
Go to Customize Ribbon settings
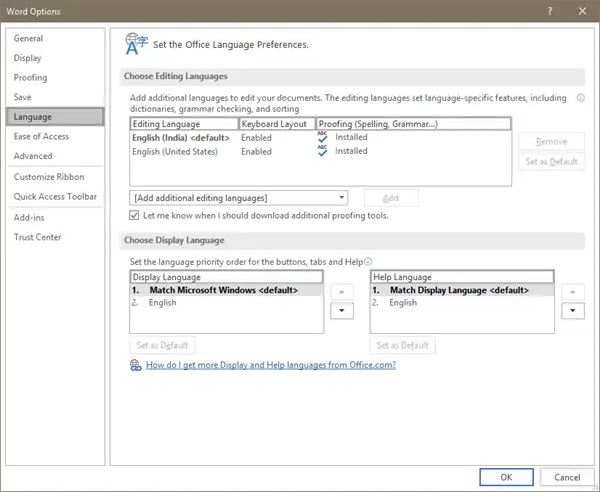pos(47,177)
